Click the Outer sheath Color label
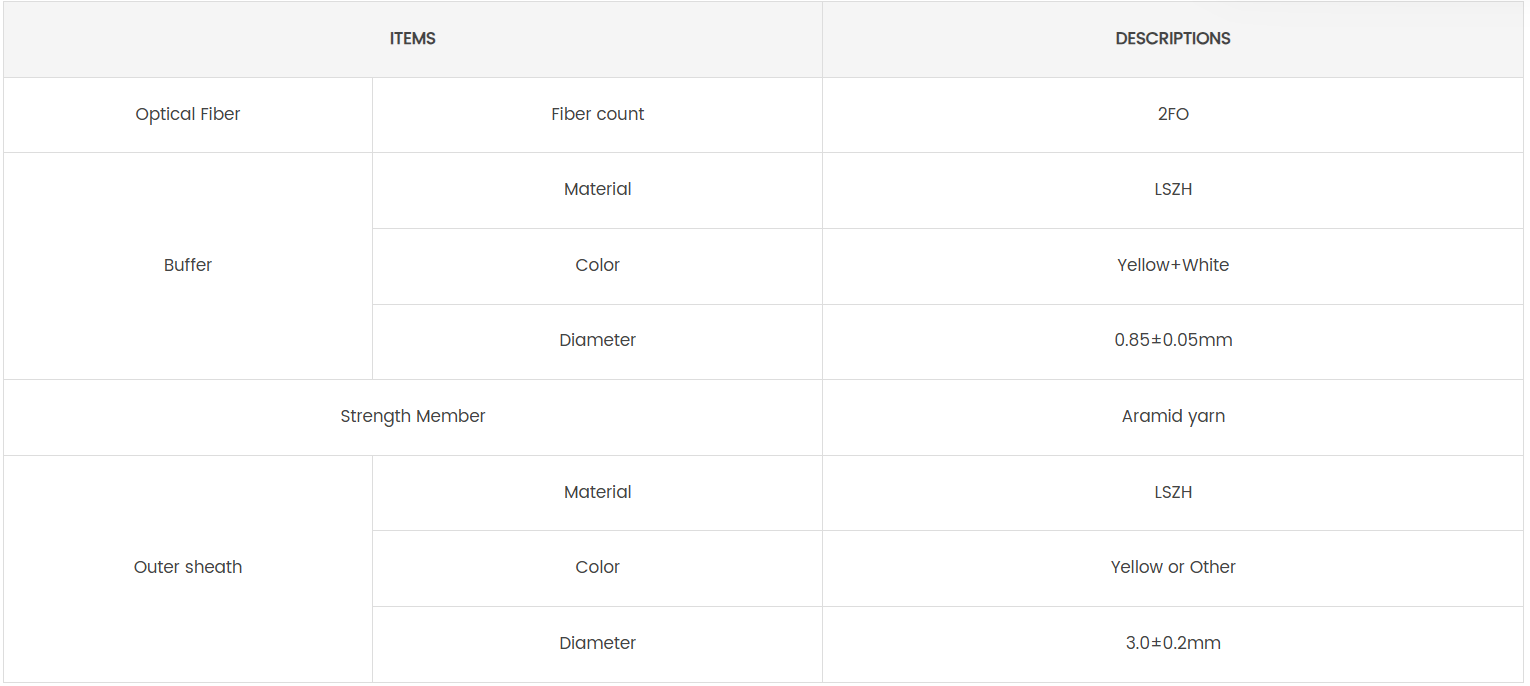1530x686 pixels. click(597, 567)
